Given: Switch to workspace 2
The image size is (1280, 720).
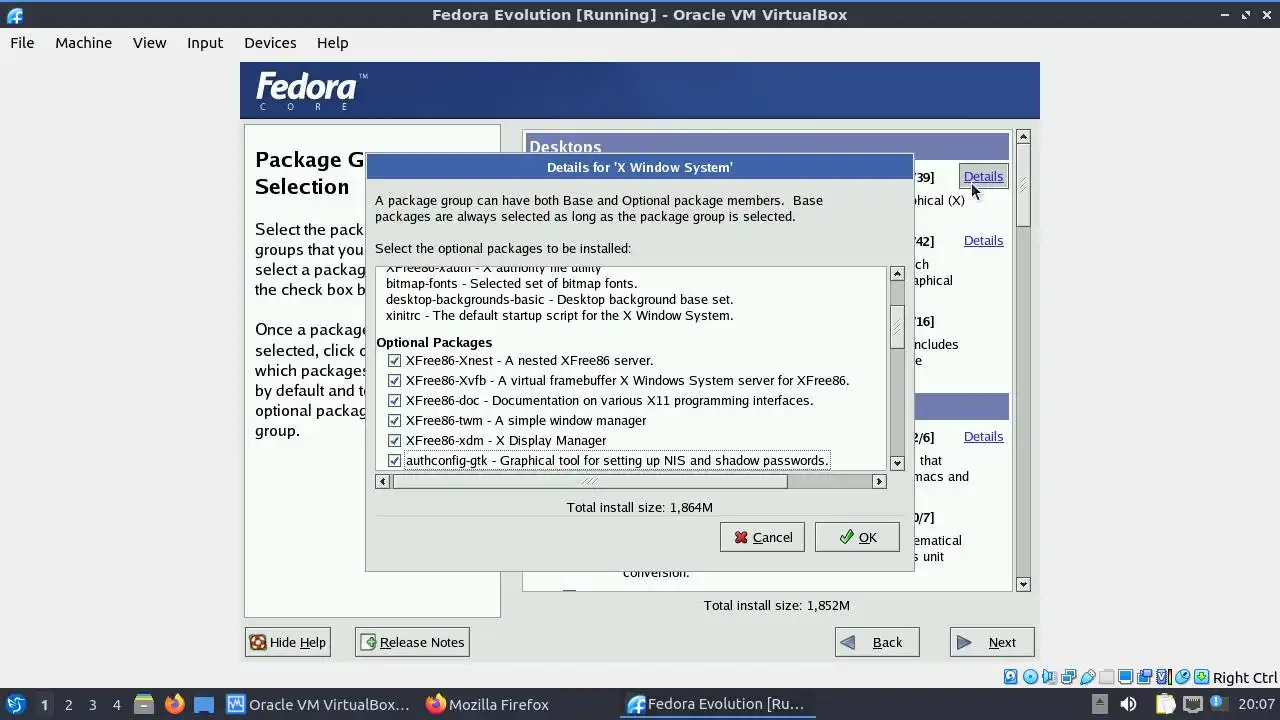Looking at the screenshot, I should tap(68, 704).
